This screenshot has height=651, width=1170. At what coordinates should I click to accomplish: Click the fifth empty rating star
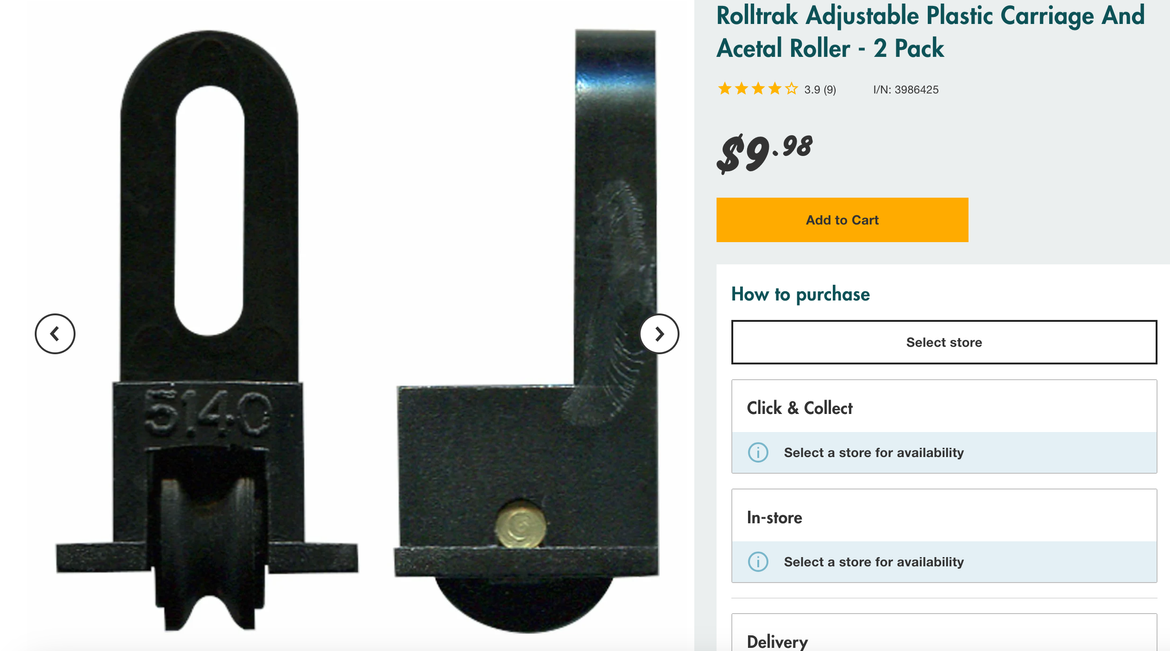click(x=792, y=89)
